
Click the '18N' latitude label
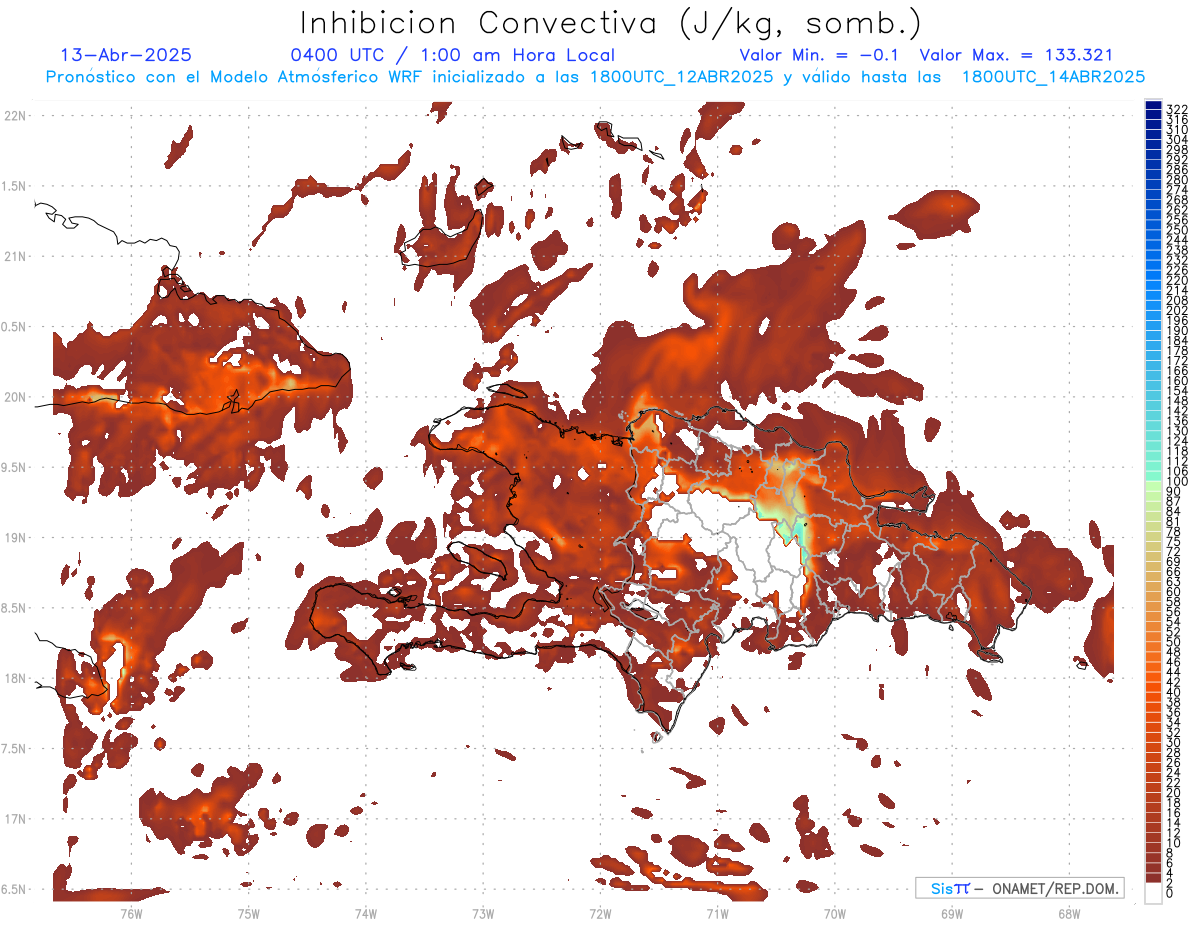tap(16, 678)
